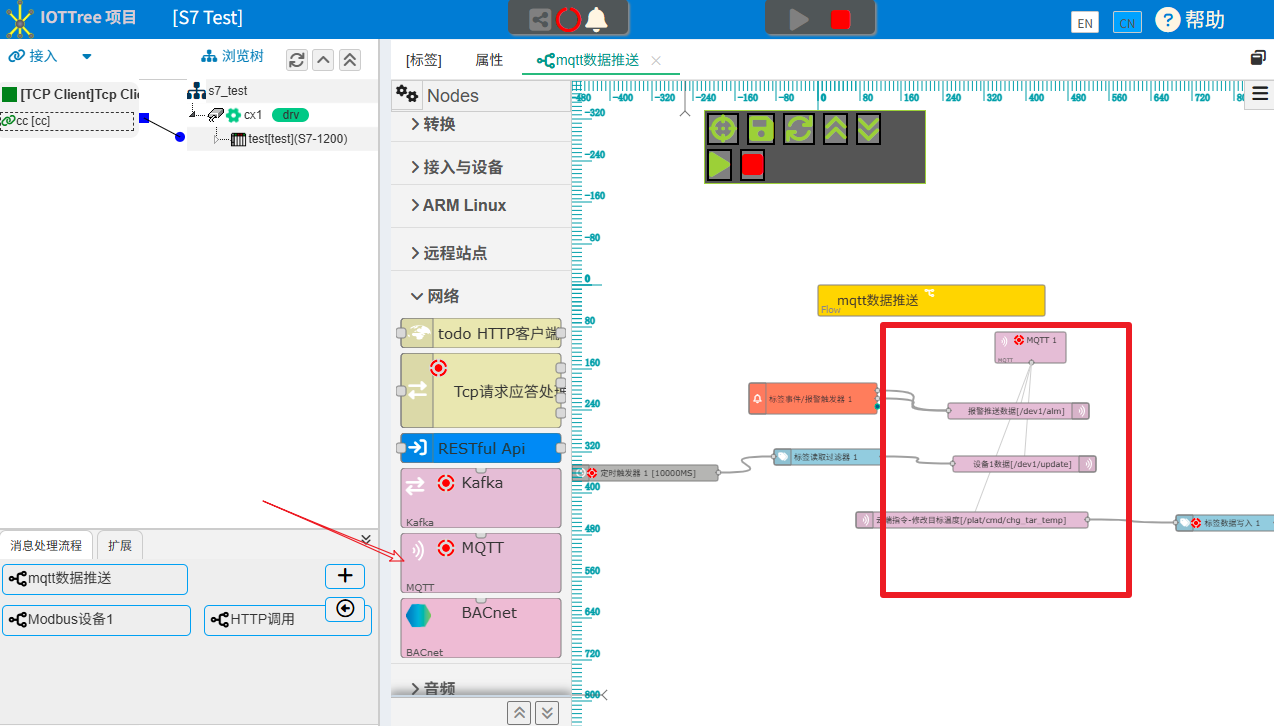Click the red circle status icon
The width and height of the screenshot is (1274, 726).
click(x=568, y=19)
